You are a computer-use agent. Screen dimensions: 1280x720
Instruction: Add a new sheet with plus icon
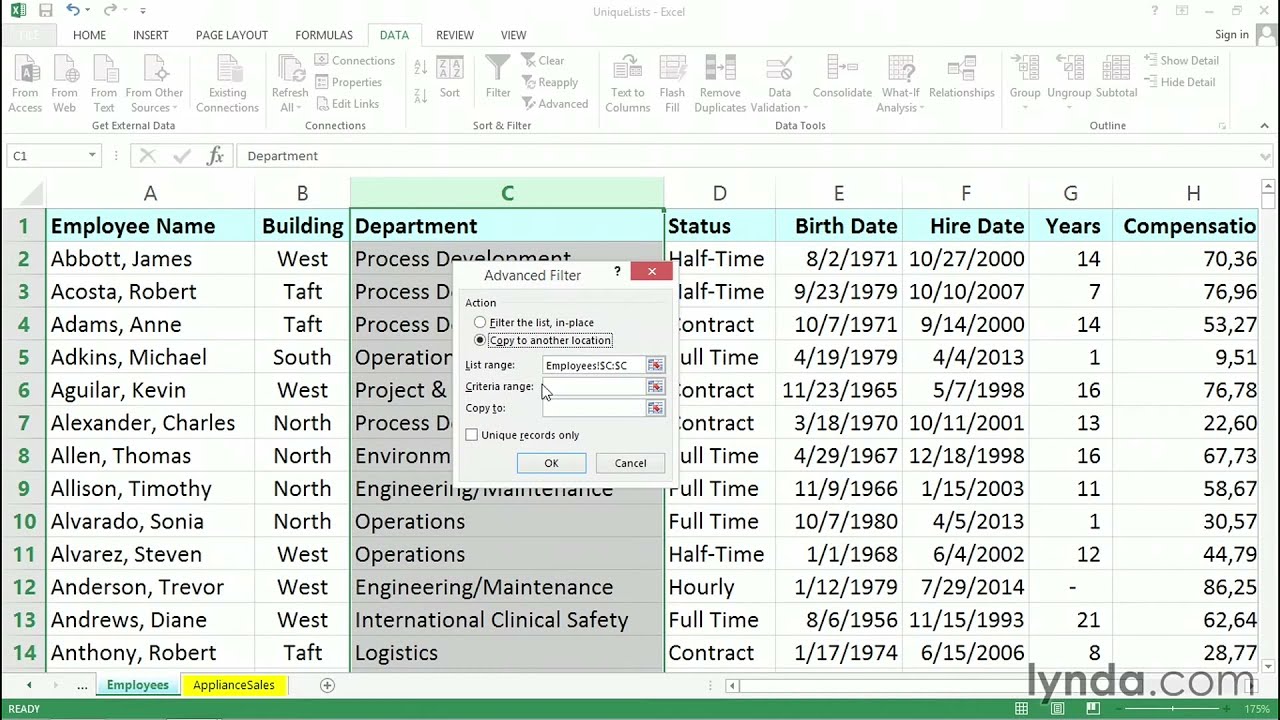[x=327, y=685]
